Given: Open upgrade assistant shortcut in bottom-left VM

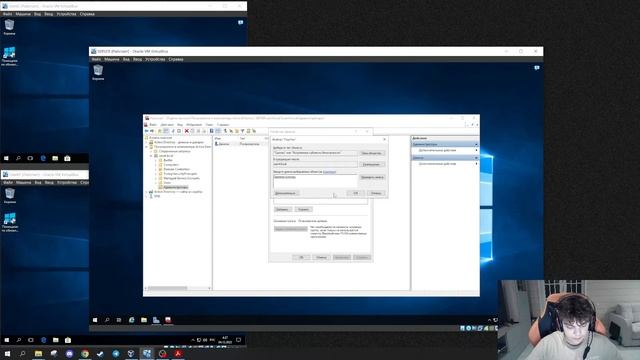Looking at the screenshot, I should click(x=10, y=222).
